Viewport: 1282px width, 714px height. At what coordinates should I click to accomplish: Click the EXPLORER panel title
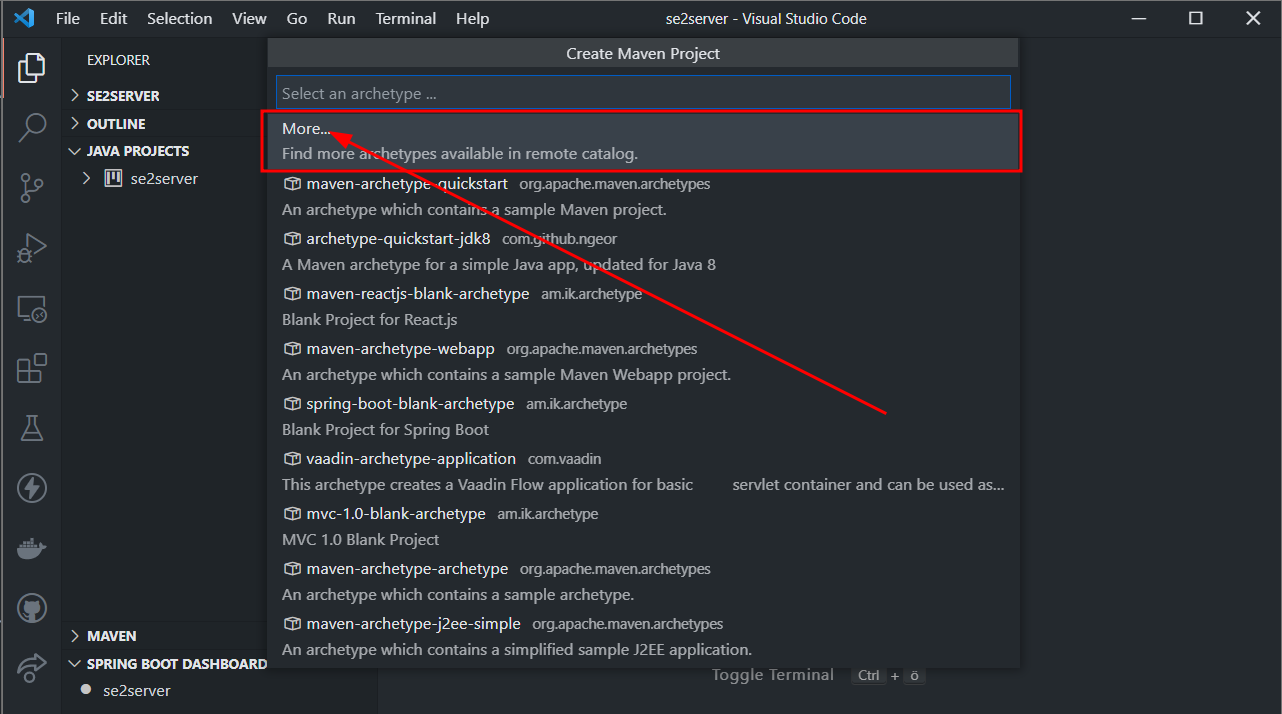(x=118, y=60)
